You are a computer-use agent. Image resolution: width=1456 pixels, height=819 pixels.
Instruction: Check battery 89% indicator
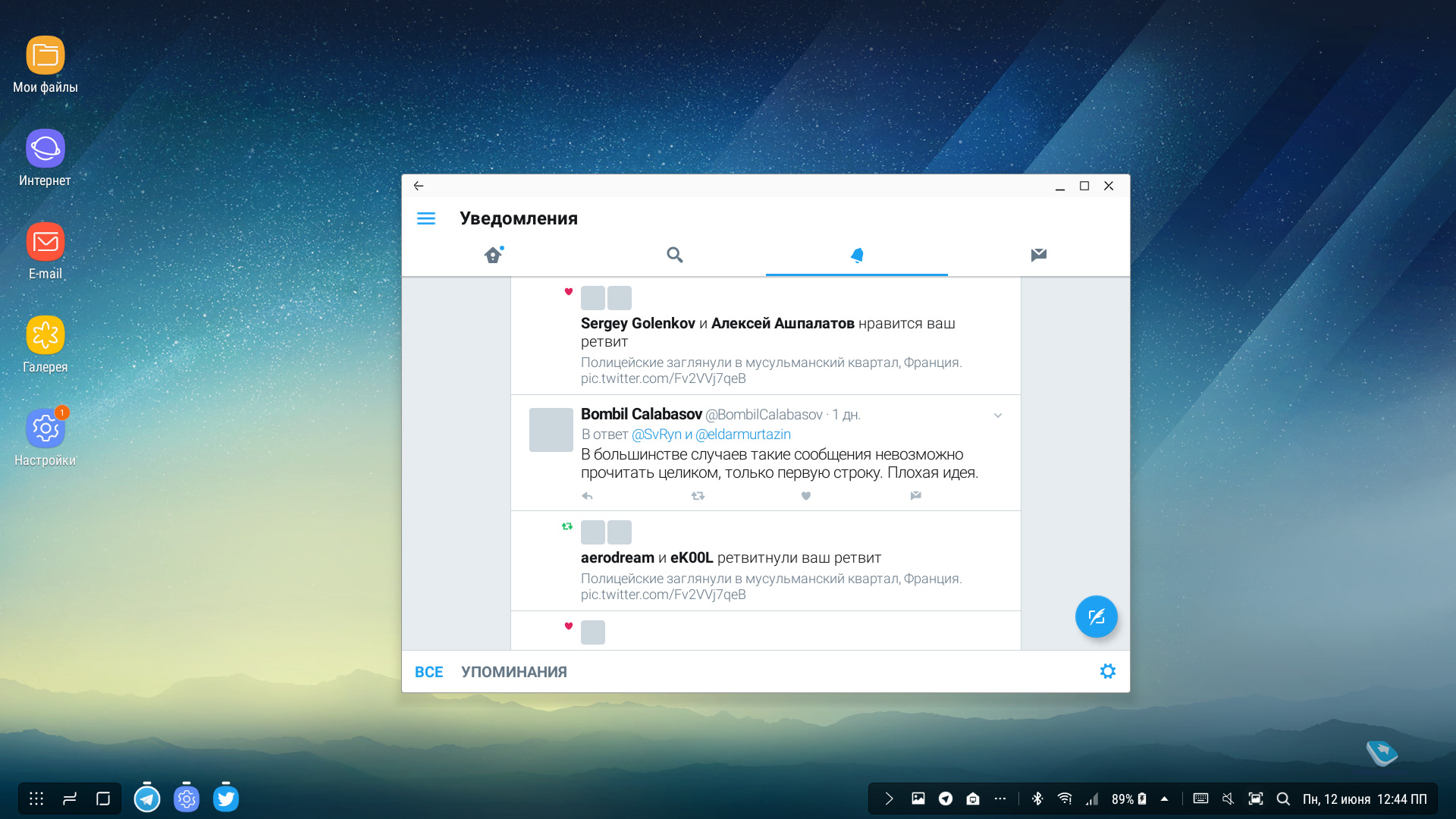(x=1129, y=799)
